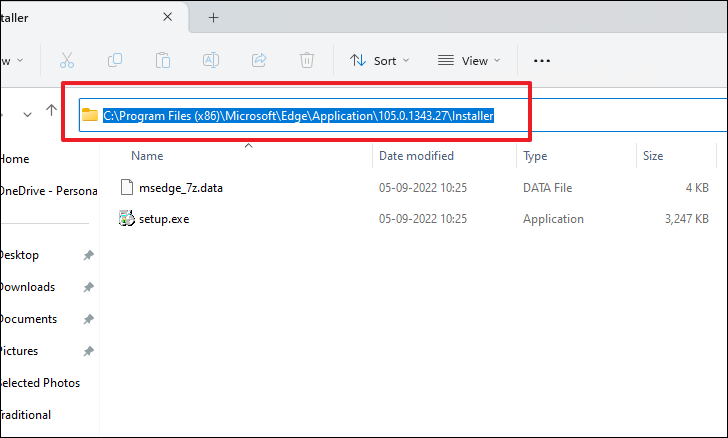728x438 pixels.
Task: Sort files by Date modified column
Action: pos(416,156)
